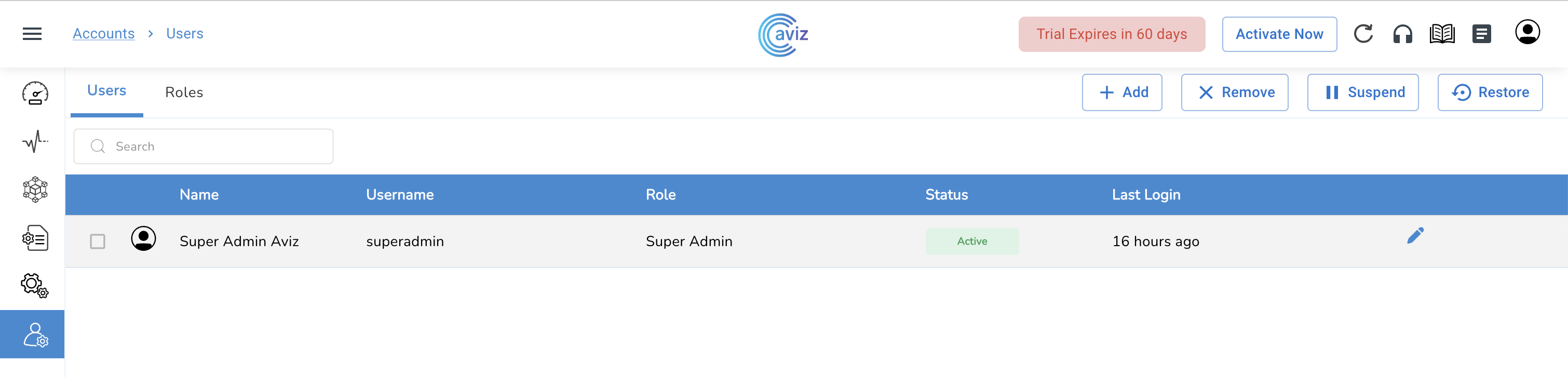Viewport: 1568px width, 377px height.
Task: Follow the Accounts breadcrumb link
Action: (x=103, y=34)
